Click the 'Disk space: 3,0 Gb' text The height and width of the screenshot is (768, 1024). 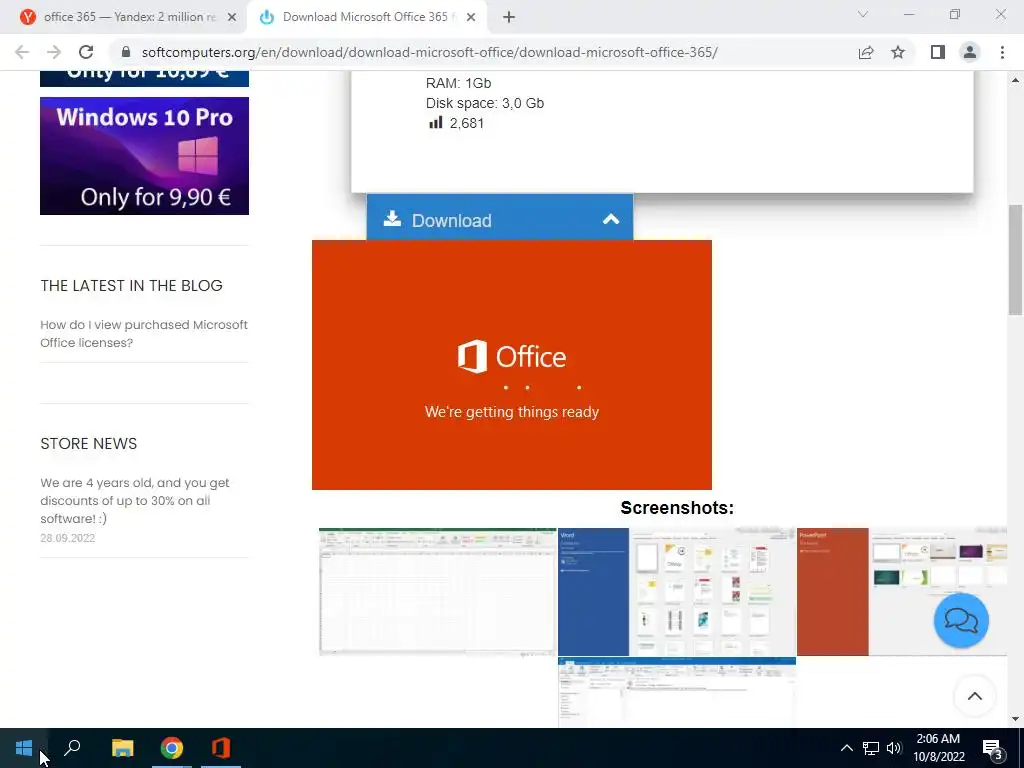pyautogui.click(x=485, y=103)
